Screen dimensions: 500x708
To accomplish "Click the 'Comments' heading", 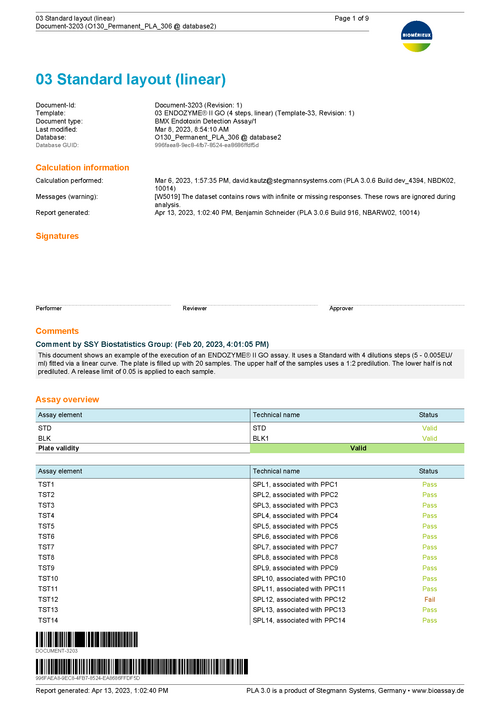I will [57, 331].
